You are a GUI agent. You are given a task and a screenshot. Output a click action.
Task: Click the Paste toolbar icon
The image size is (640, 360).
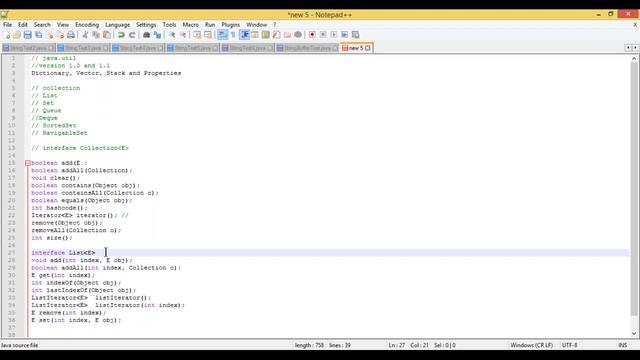click(x=107, y=35)
